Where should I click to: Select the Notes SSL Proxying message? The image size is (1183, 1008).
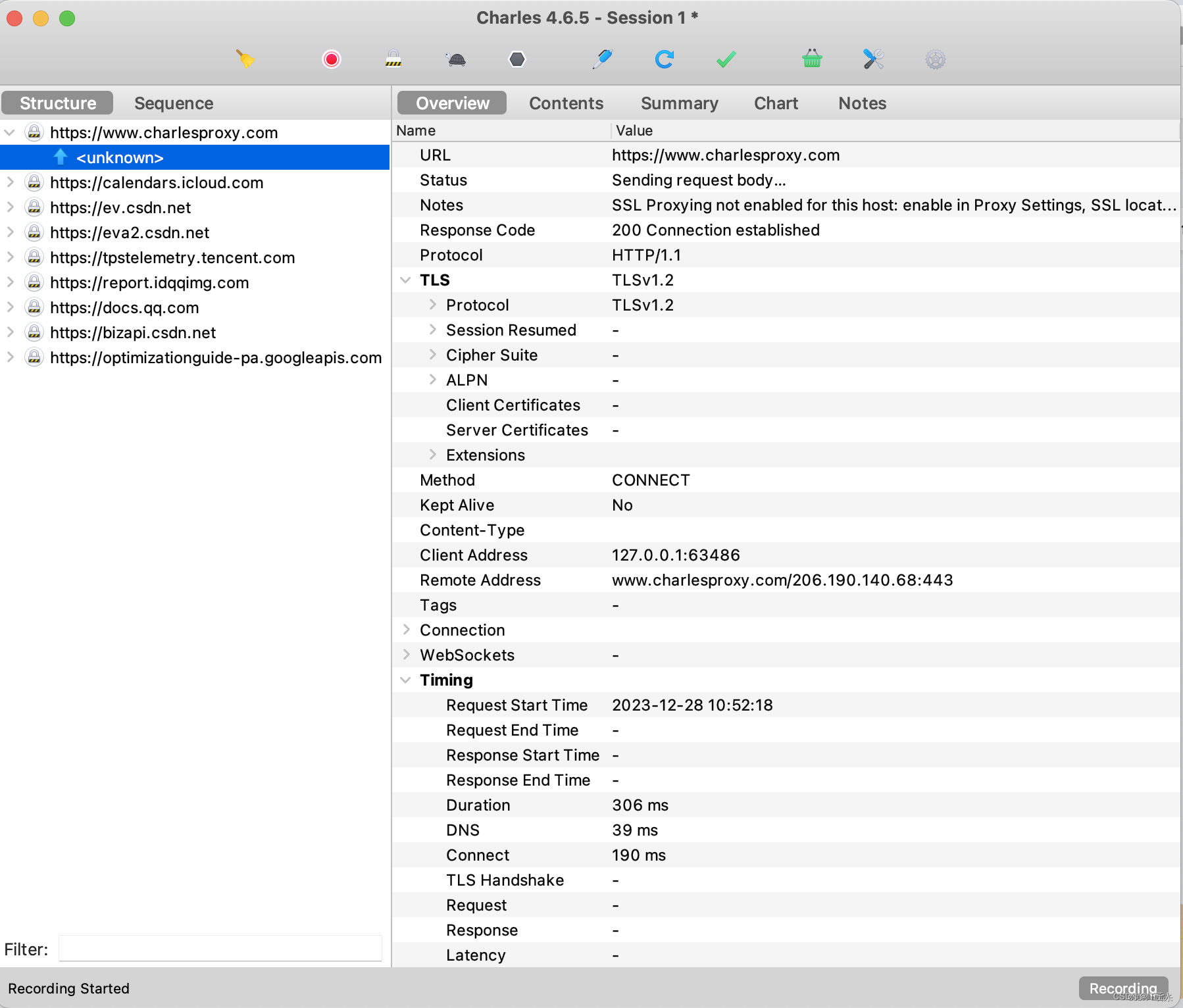(x=894, y=205)
